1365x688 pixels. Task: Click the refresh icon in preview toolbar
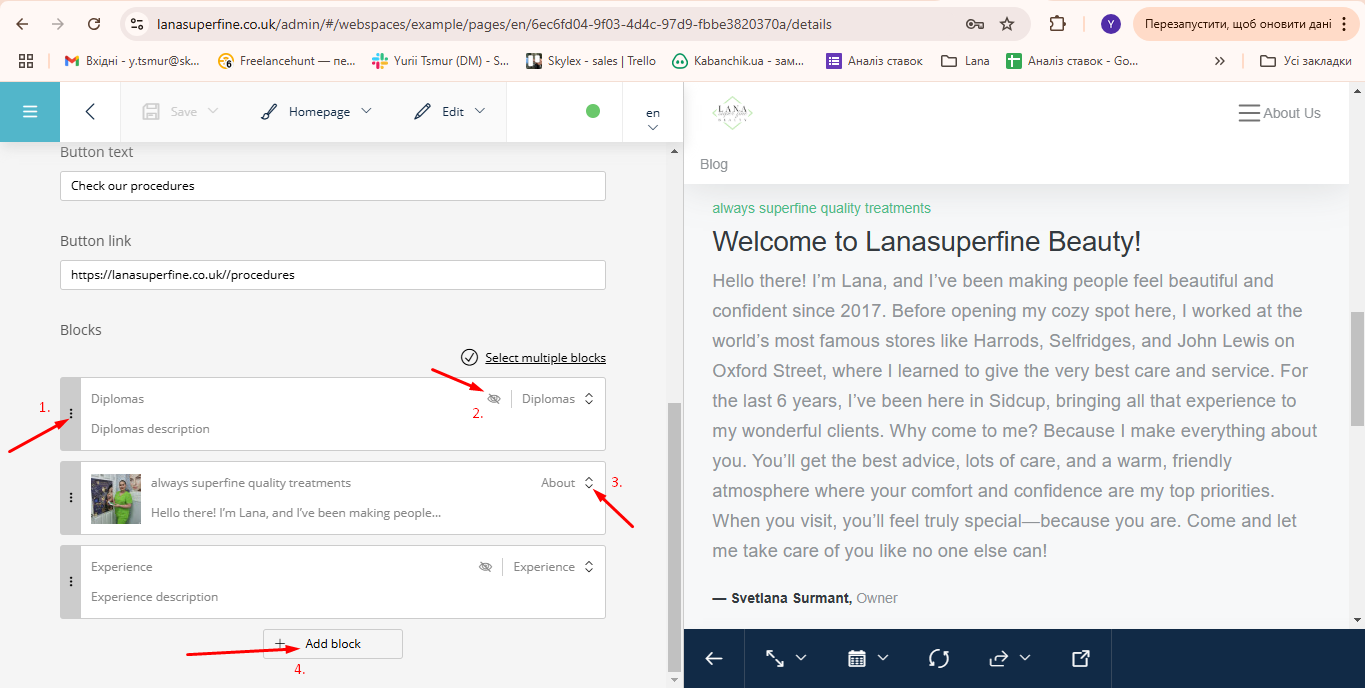click(x=938, y=658)
